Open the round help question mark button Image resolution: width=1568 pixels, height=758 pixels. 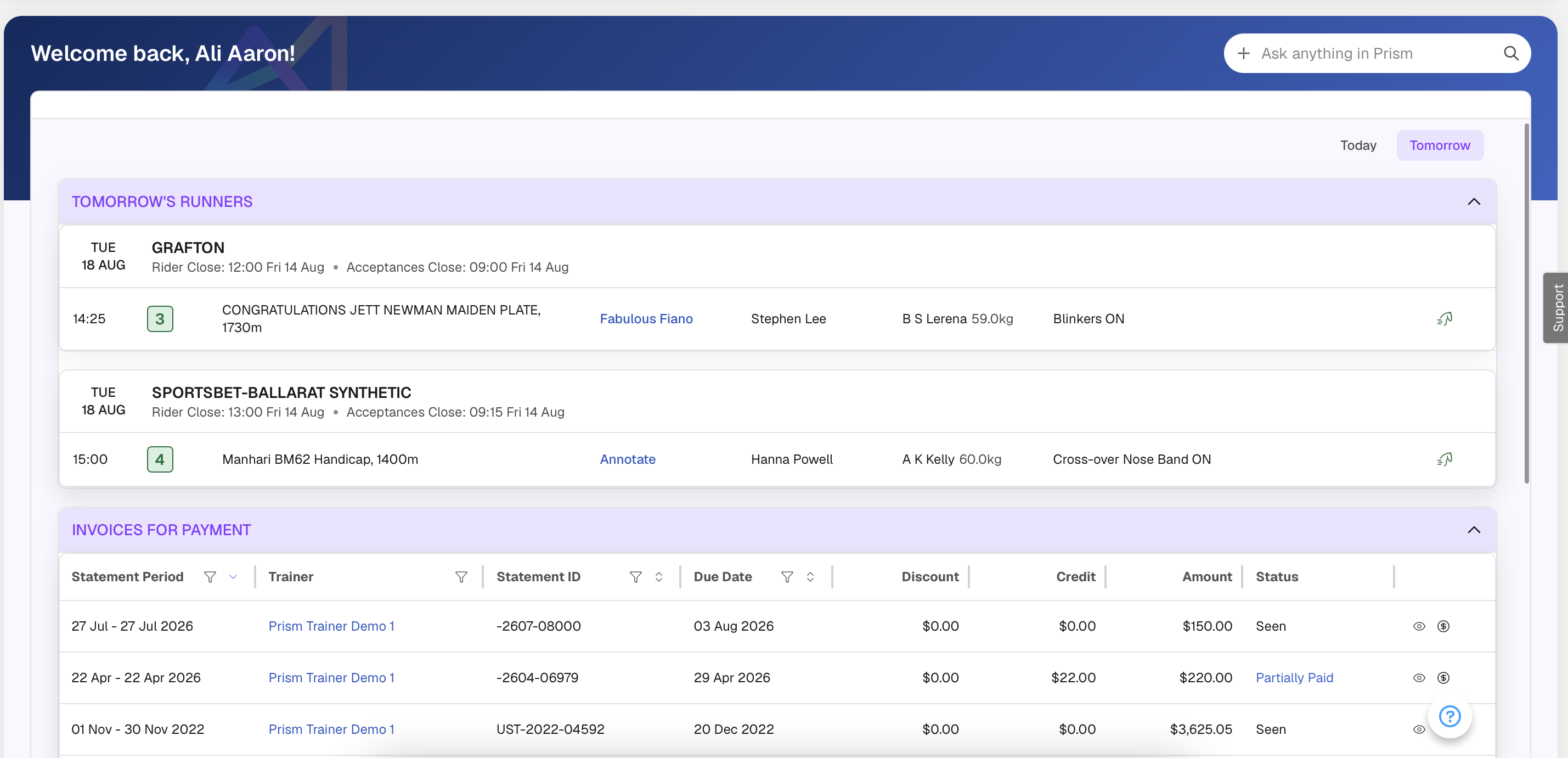1449,716
